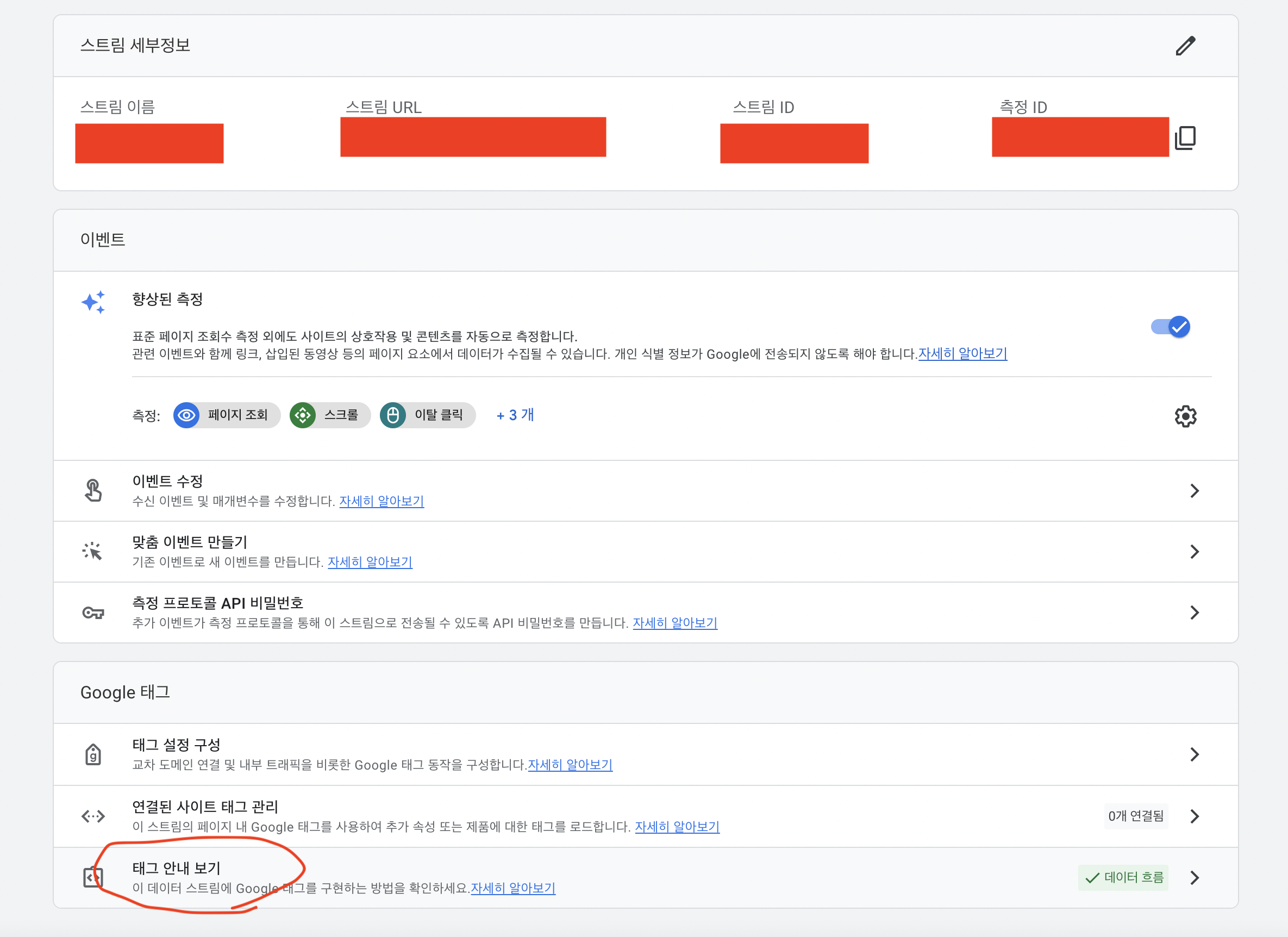This screenshot has width=1288, height=937.
Task: Select the 페이지 조회 chip
Action: (227, 415)
